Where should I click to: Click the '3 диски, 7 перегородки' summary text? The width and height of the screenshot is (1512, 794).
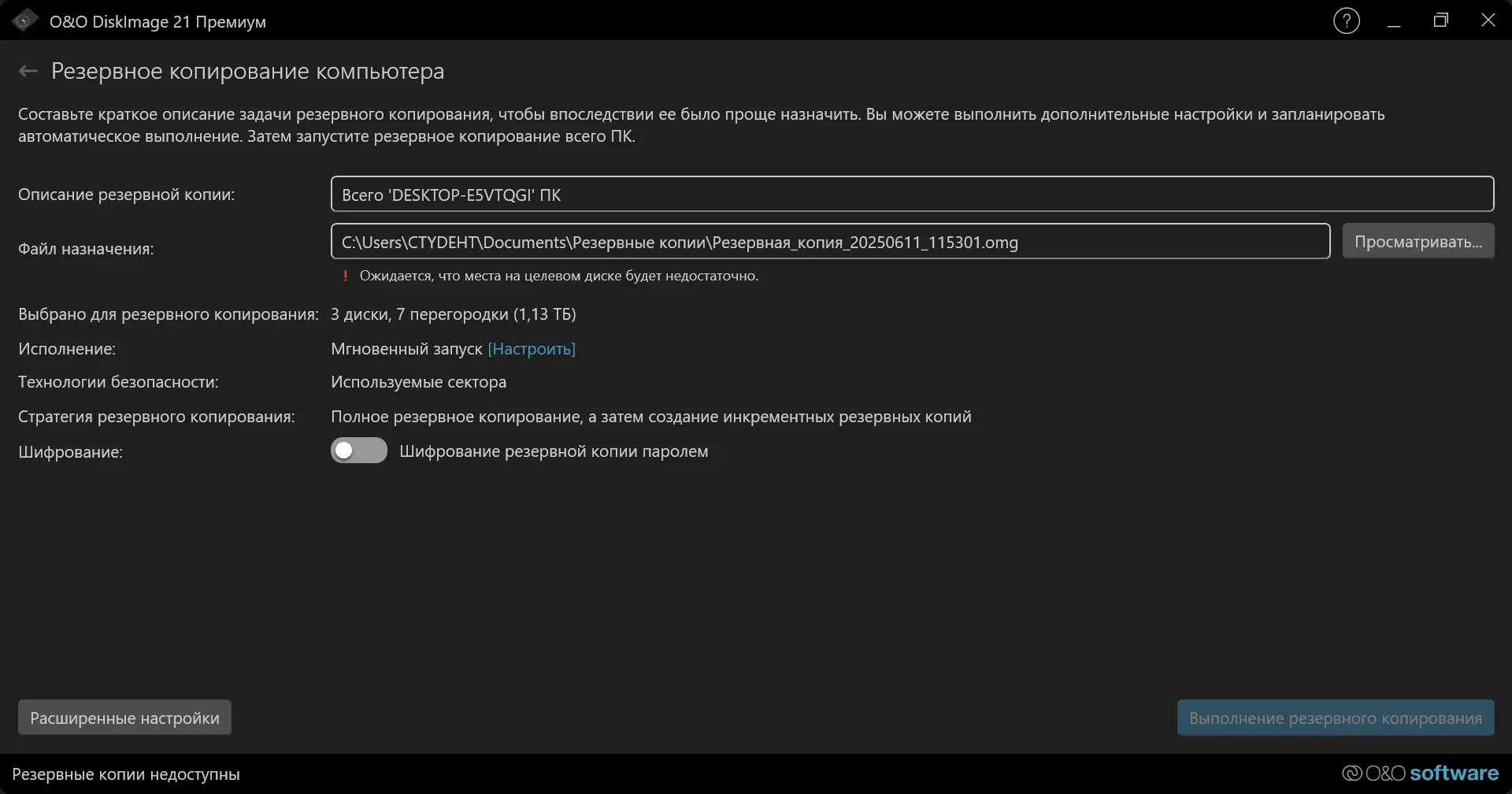(x=453, y=314)
